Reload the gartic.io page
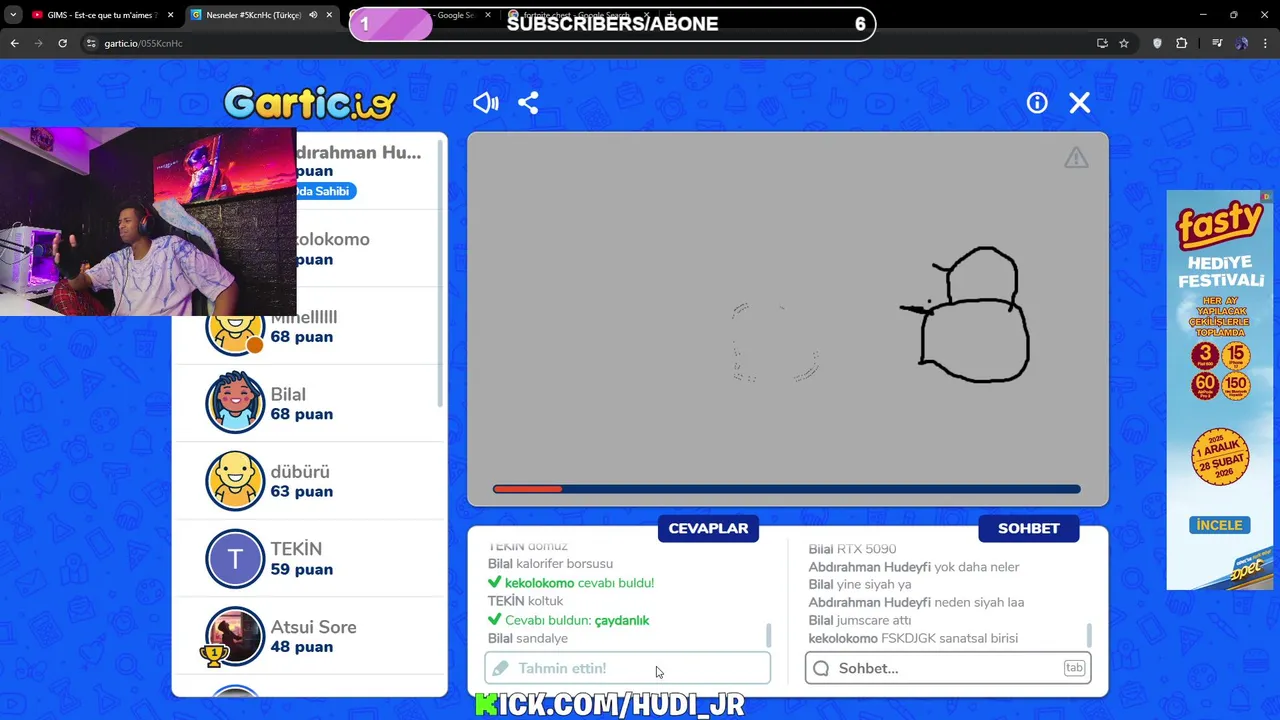 coord(62,43)
